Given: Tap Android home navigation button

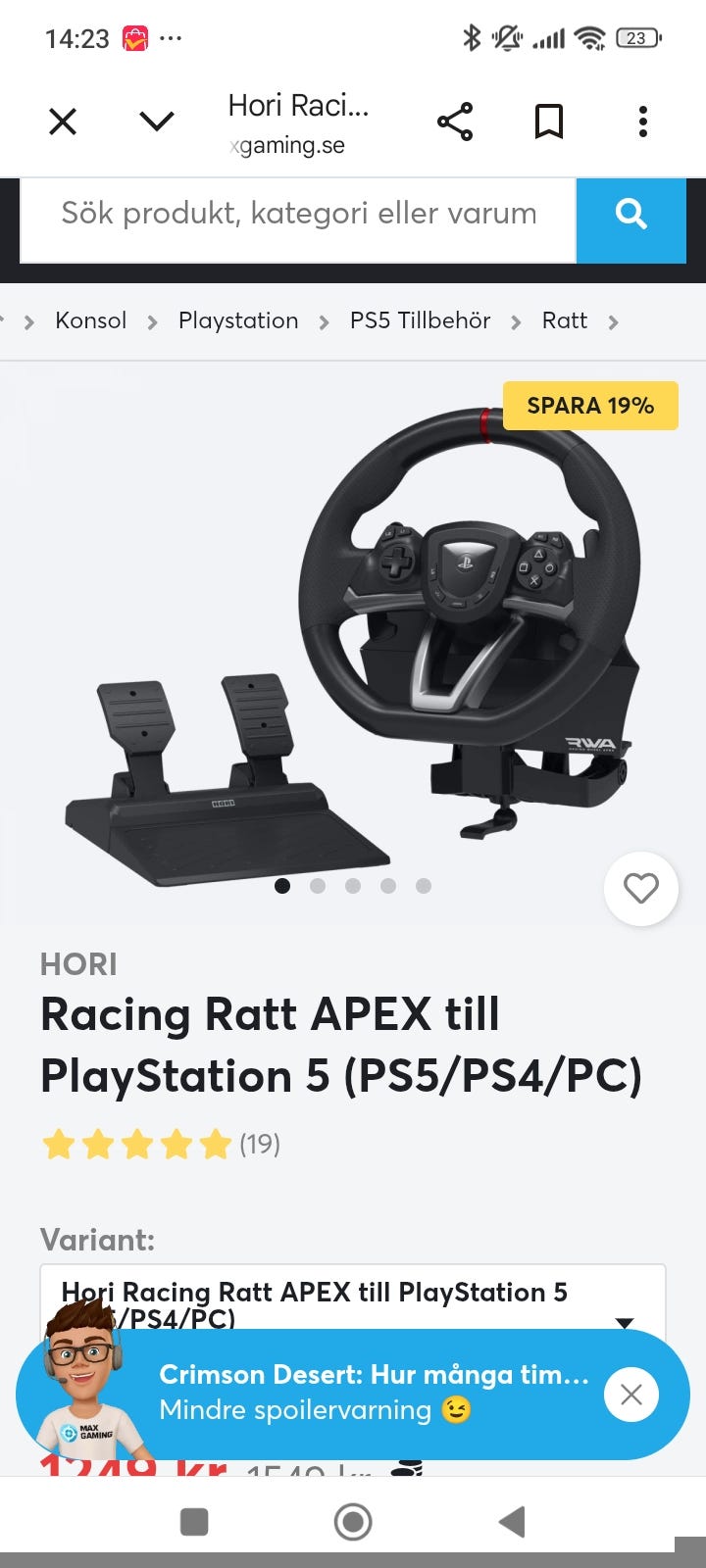Looking at the screenshot, I should click(353, 1522).
